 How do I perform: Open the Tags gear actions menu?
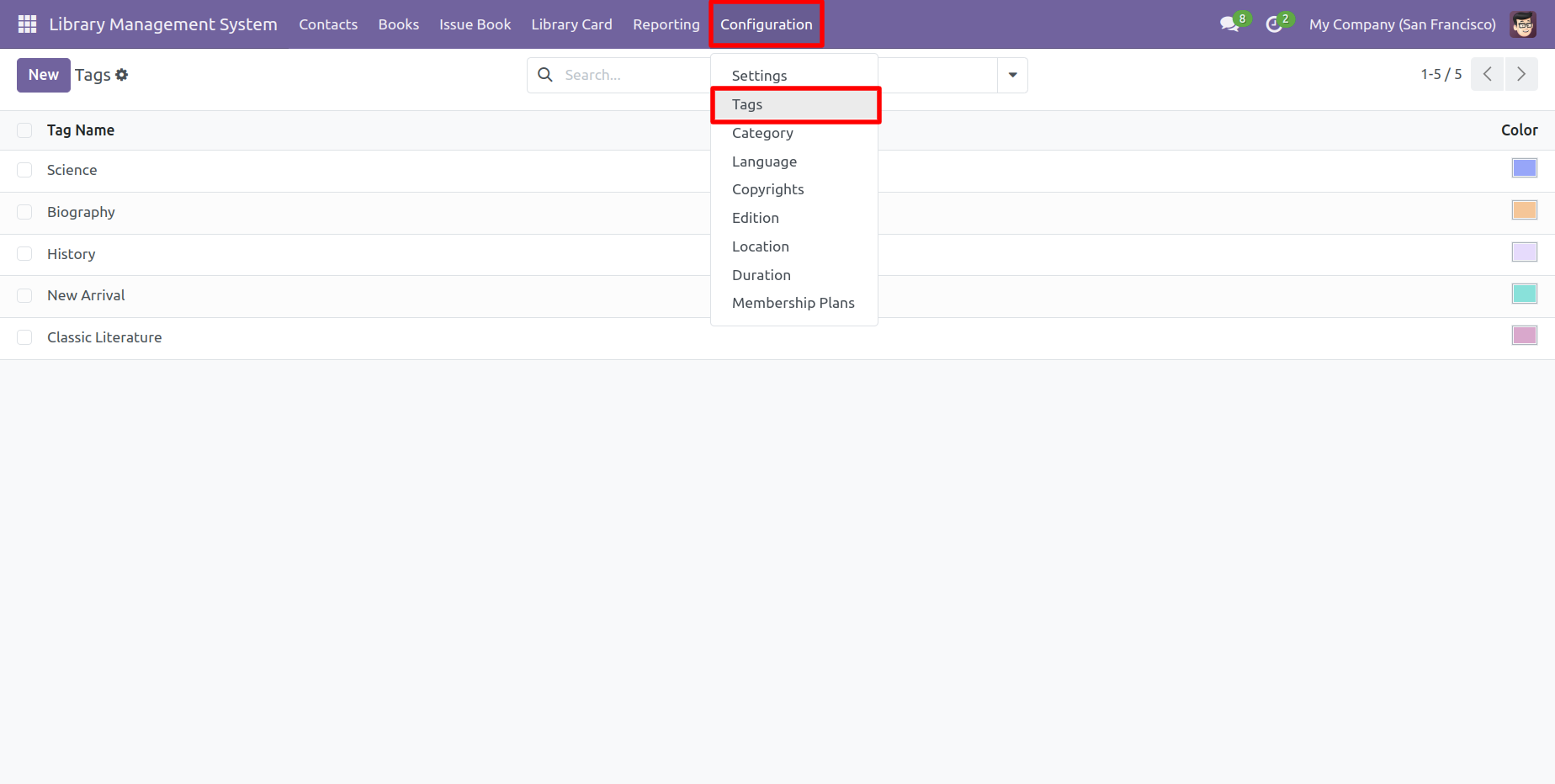tap(122, 75)
